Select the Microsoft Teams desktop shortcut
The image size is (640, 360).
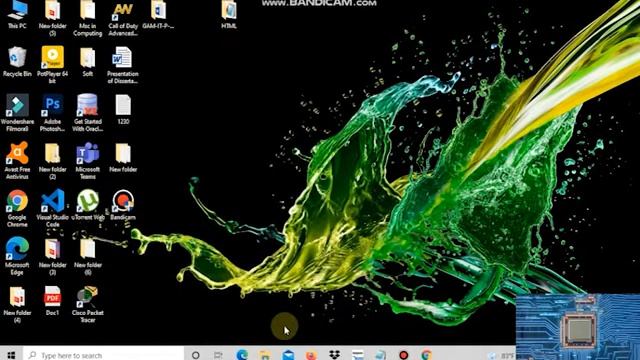tap(87, 160)
